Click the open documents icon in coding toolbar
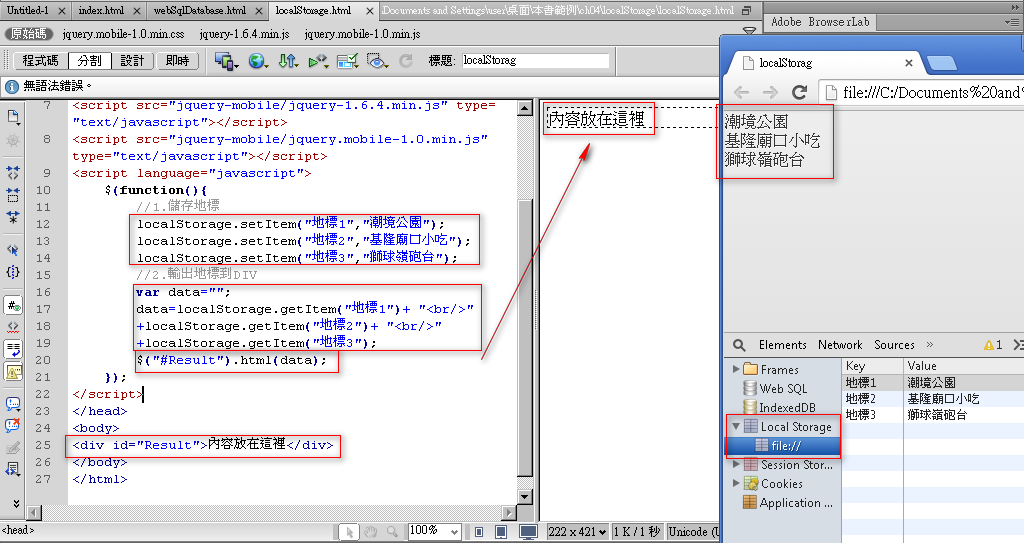The image size is (1024, 543). (13, 117)
